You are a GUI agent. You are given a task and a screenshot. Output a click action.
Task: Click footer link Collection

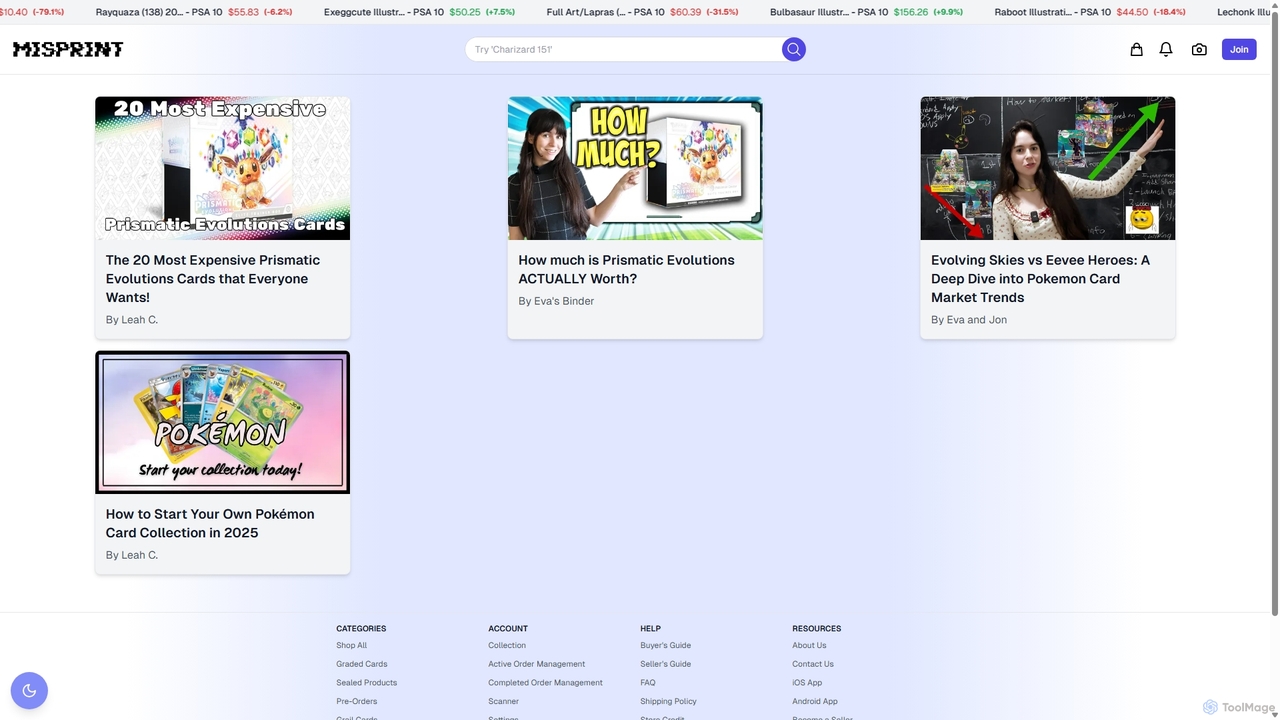507,645
